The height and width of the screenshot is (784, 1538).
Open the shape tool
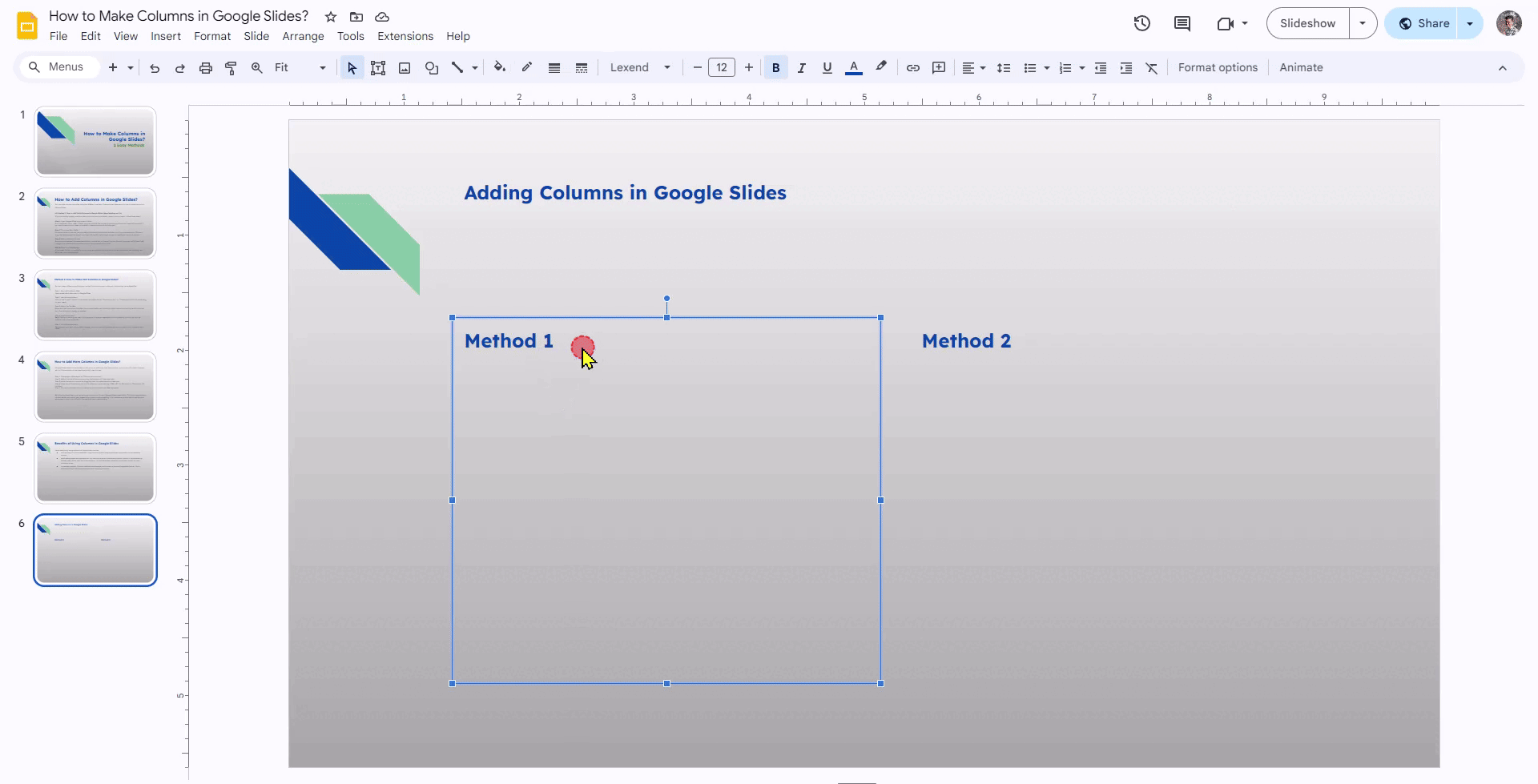432,68
